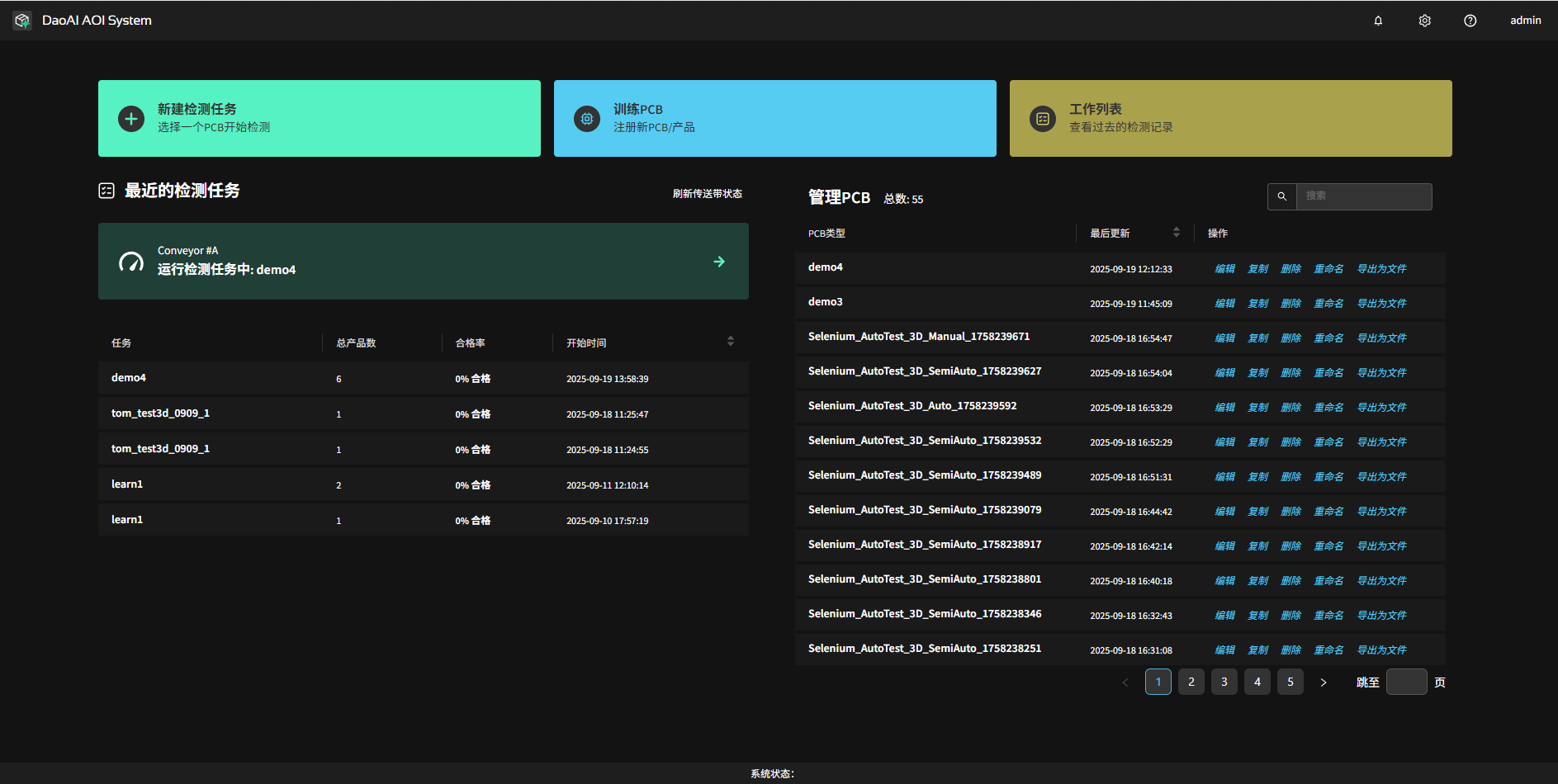
Task: Click the PCB search input field
Action: click(1363, 196)
